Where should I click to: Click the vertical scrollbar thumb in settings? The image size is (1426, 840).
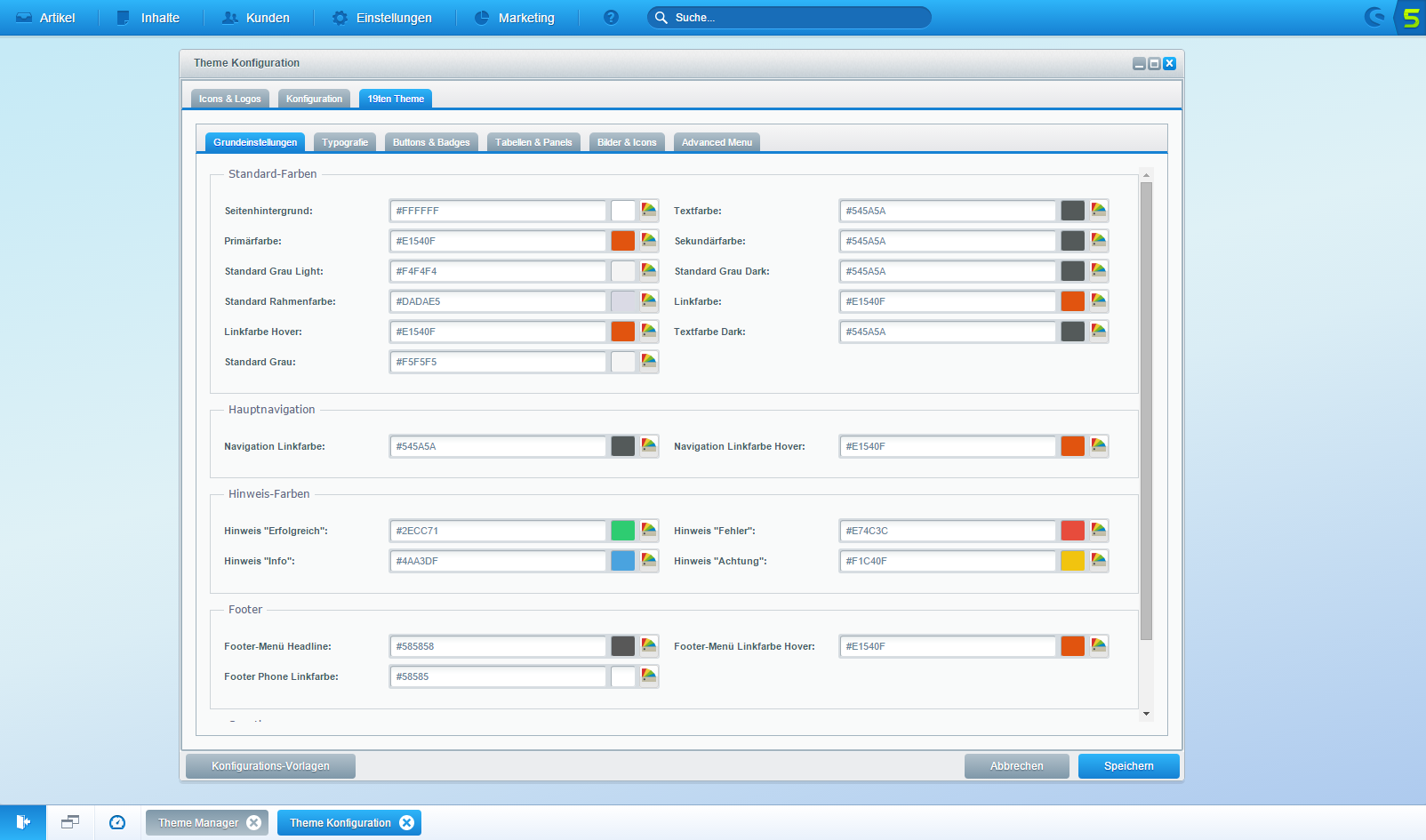[x=1146, y=412]
